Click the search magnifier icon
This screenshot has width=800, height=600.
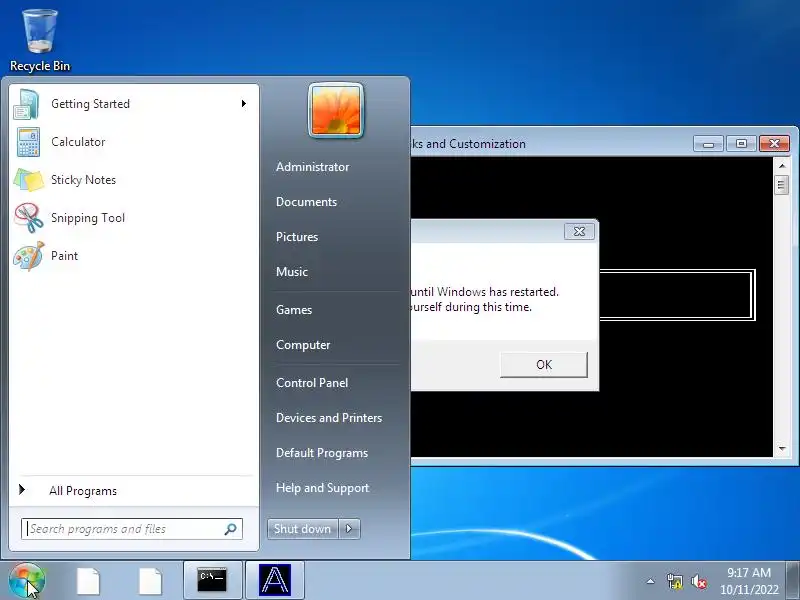231,529
